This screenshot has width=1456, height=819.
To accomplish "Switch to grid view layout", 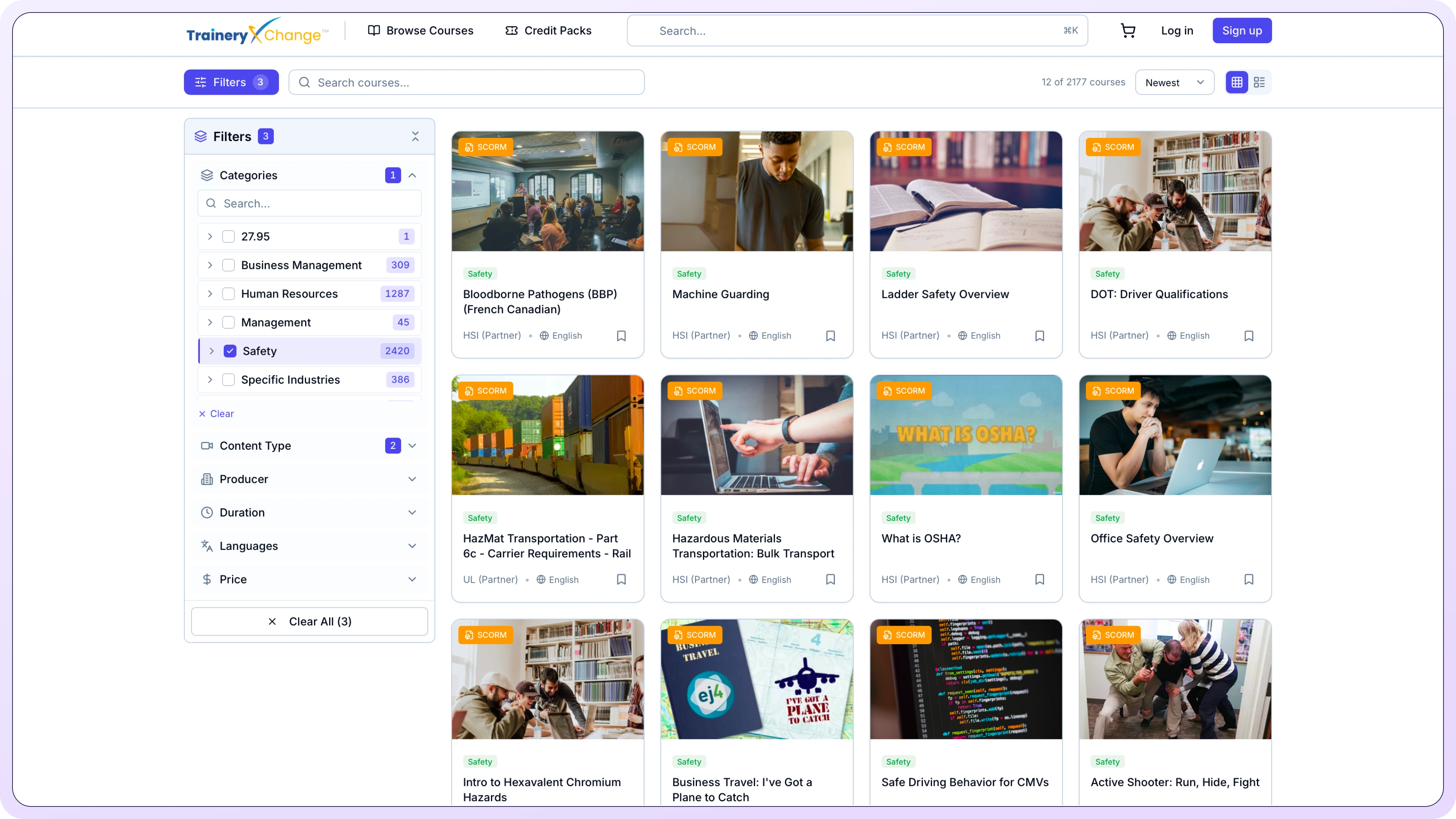I will point(1237,82).
